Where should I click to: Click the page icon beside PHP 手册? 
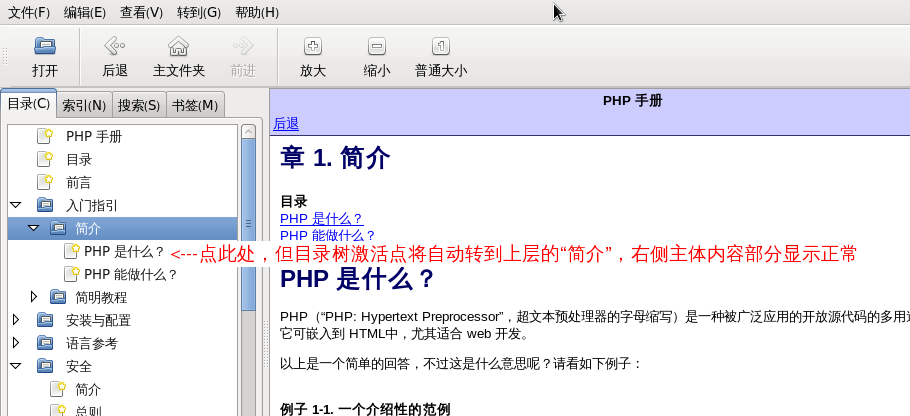(x=45, y=136)
